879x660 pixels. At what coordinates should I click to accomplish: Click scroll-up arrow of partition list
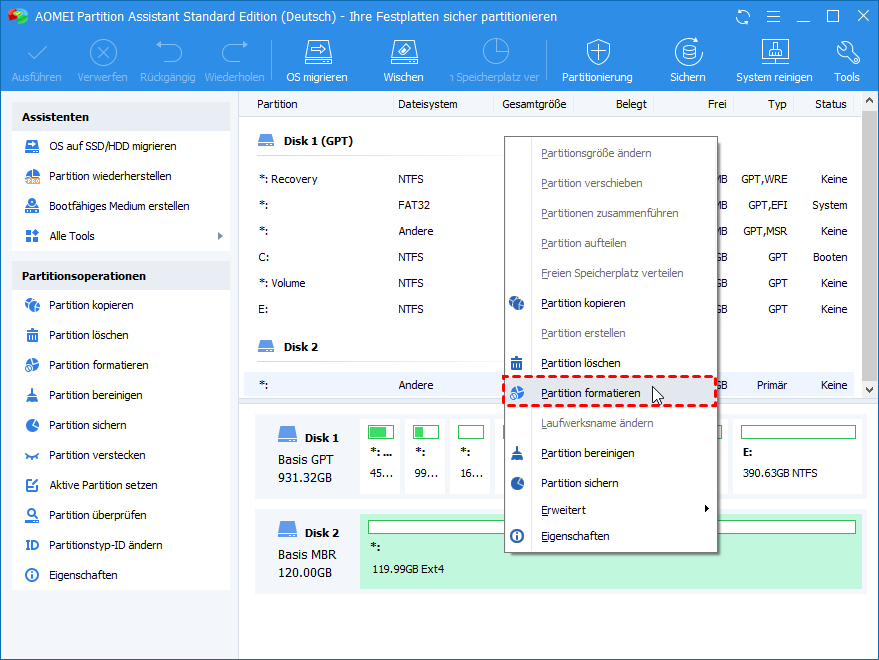(x=869, y=101)
